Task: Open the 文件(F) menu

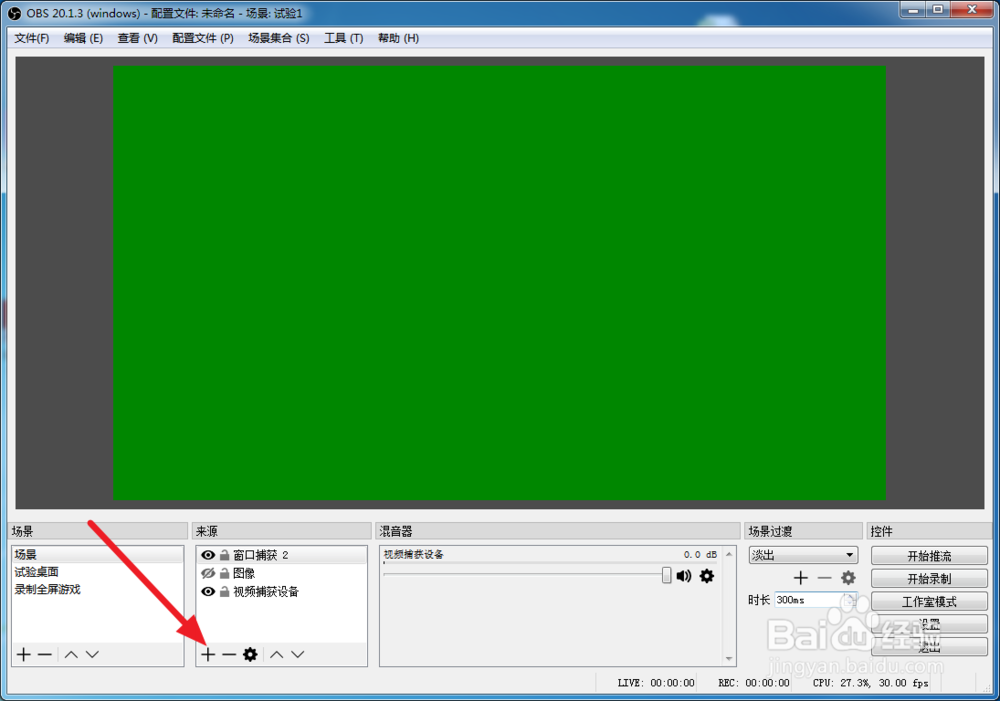Action: click(x=32, y=38)
